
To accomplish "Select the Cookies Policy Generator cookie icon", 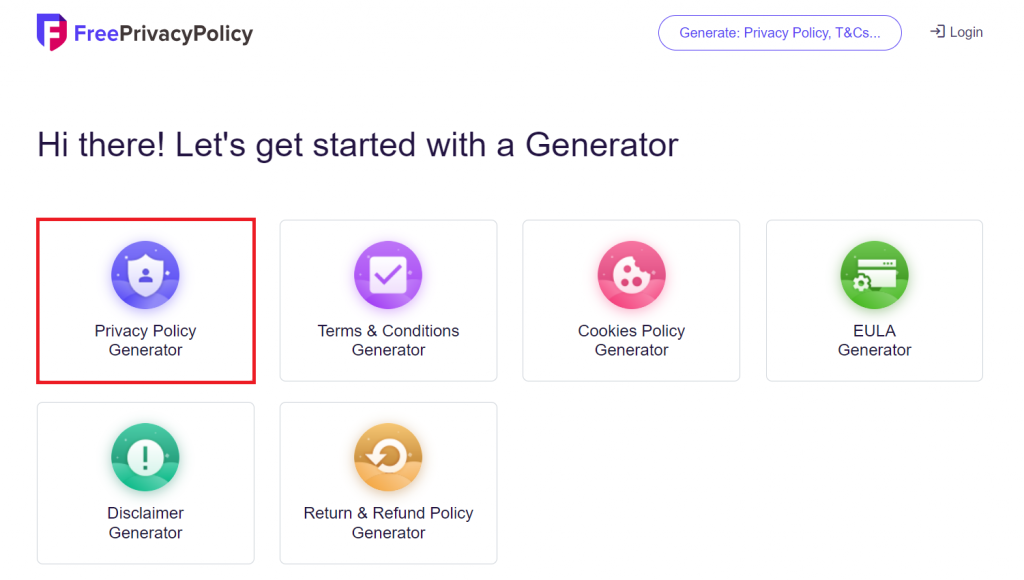I will [630, 274].
